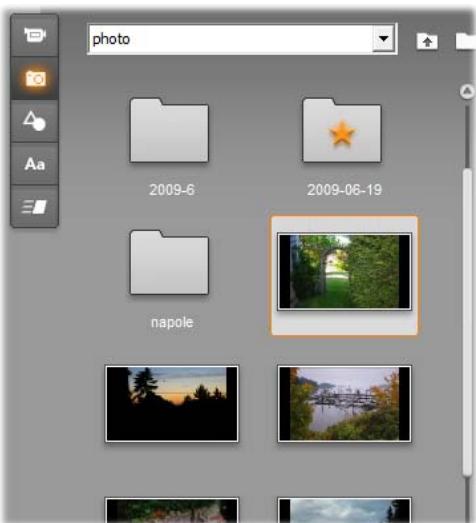Open the video camera album tab

point(35,35)
